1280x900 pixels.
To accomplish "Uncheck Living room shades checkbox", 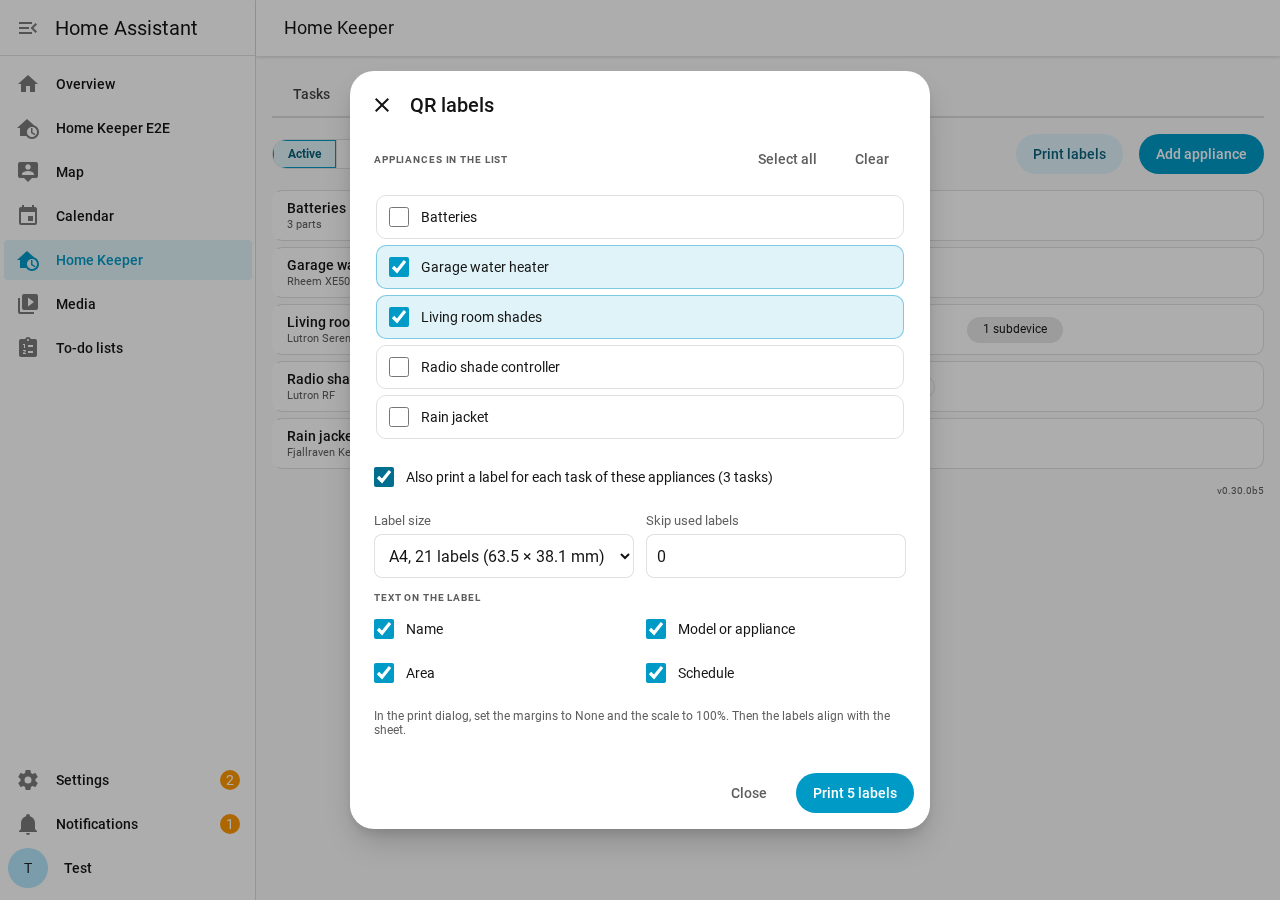I will 399,317.
